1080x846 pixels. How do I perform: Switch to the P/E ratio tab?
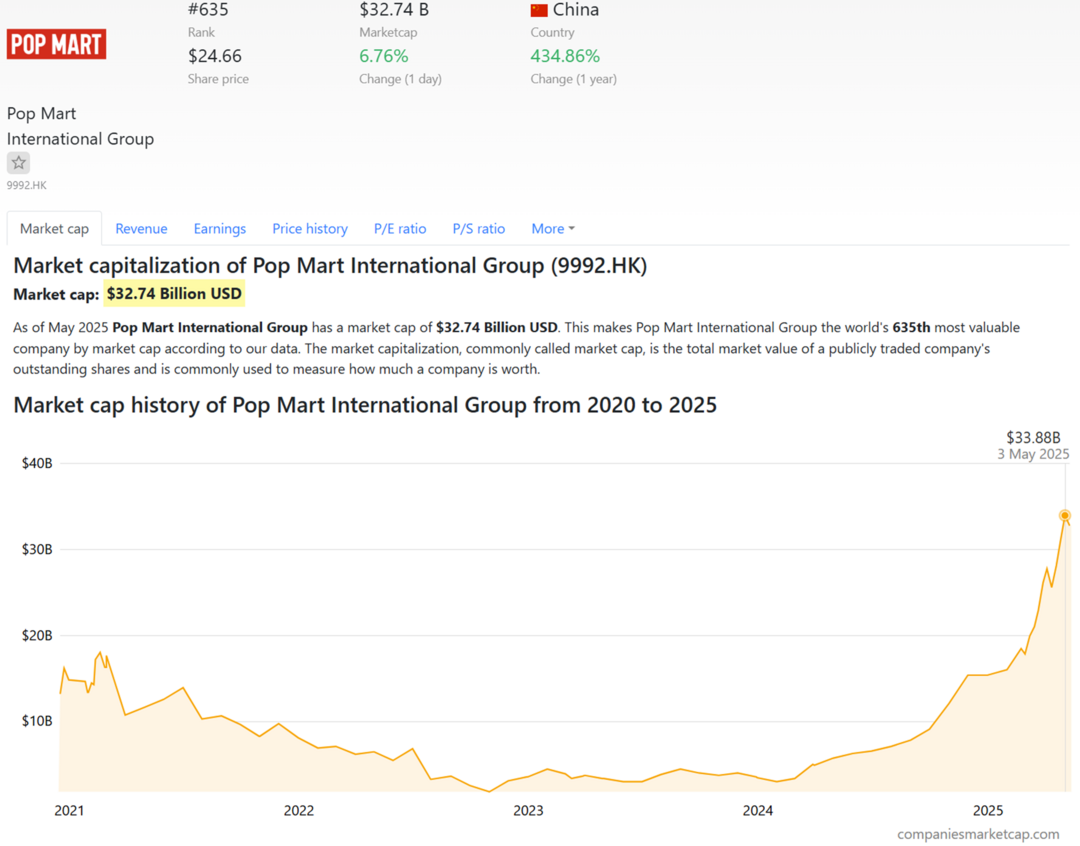400,229
